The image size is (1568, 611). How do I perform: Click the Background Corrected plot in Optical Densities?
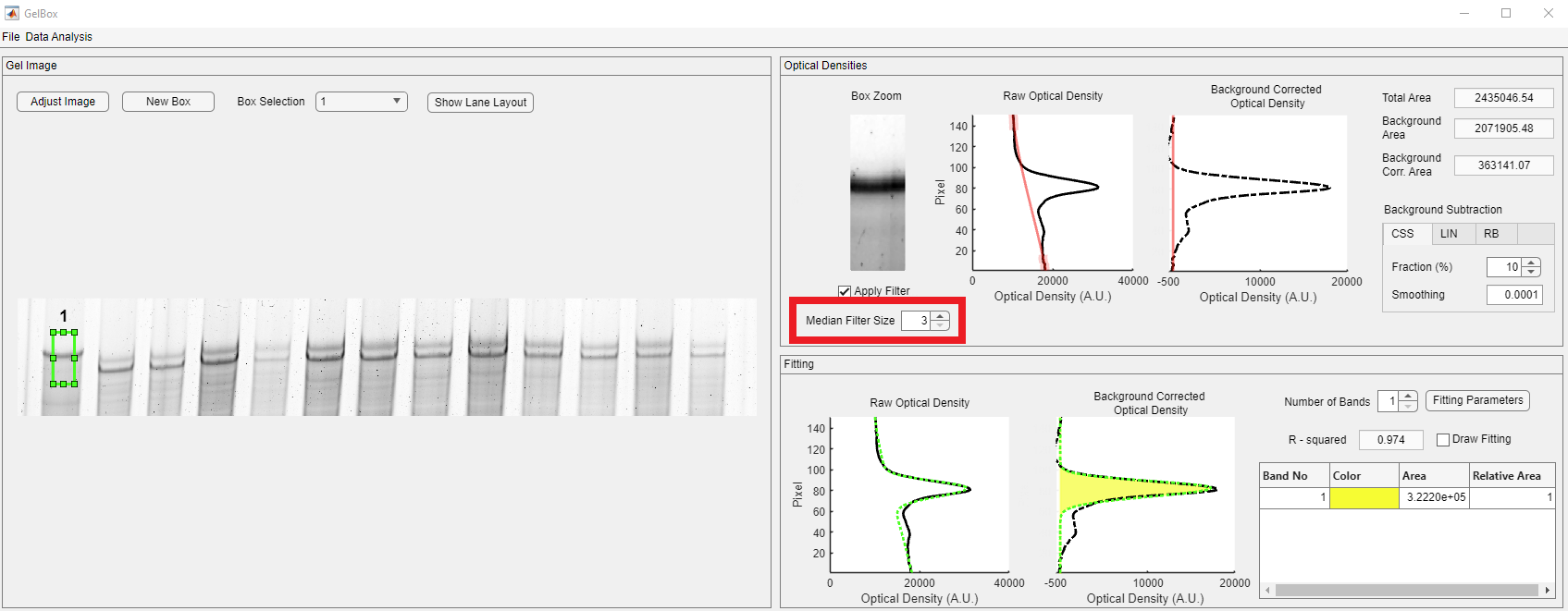click(x=1259, y=192)
